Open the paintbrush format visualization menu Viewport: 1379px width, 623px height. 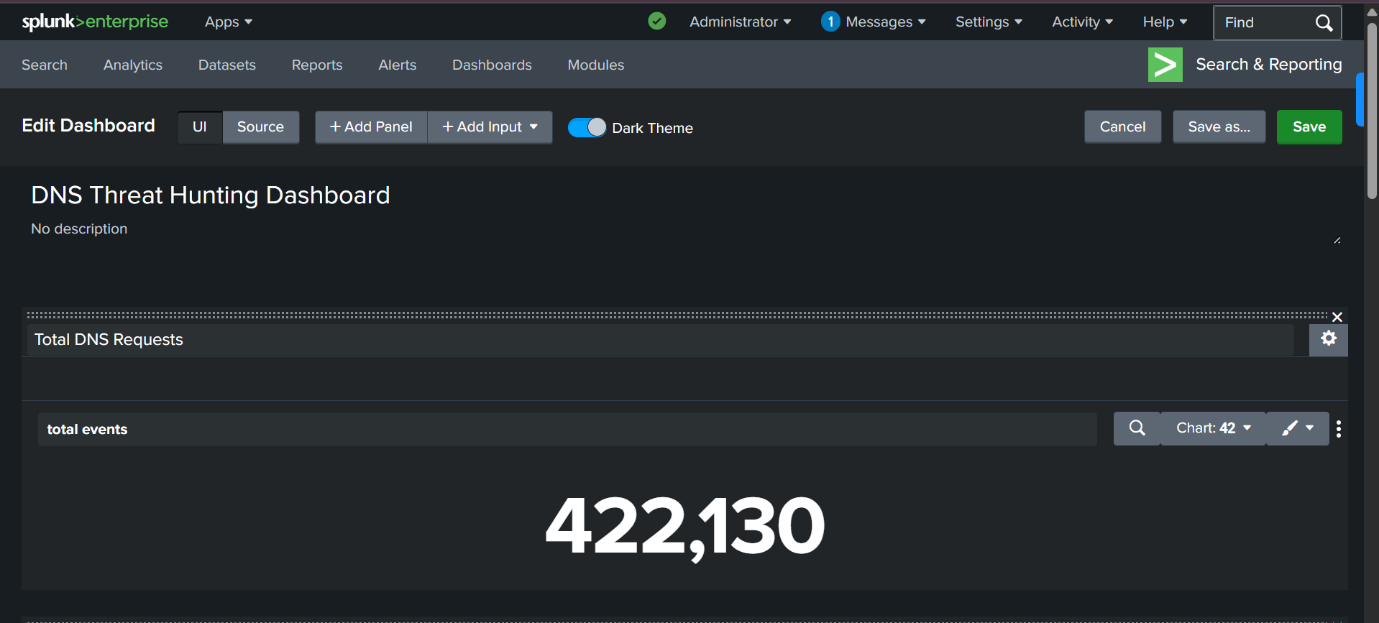coord(1297,428)
